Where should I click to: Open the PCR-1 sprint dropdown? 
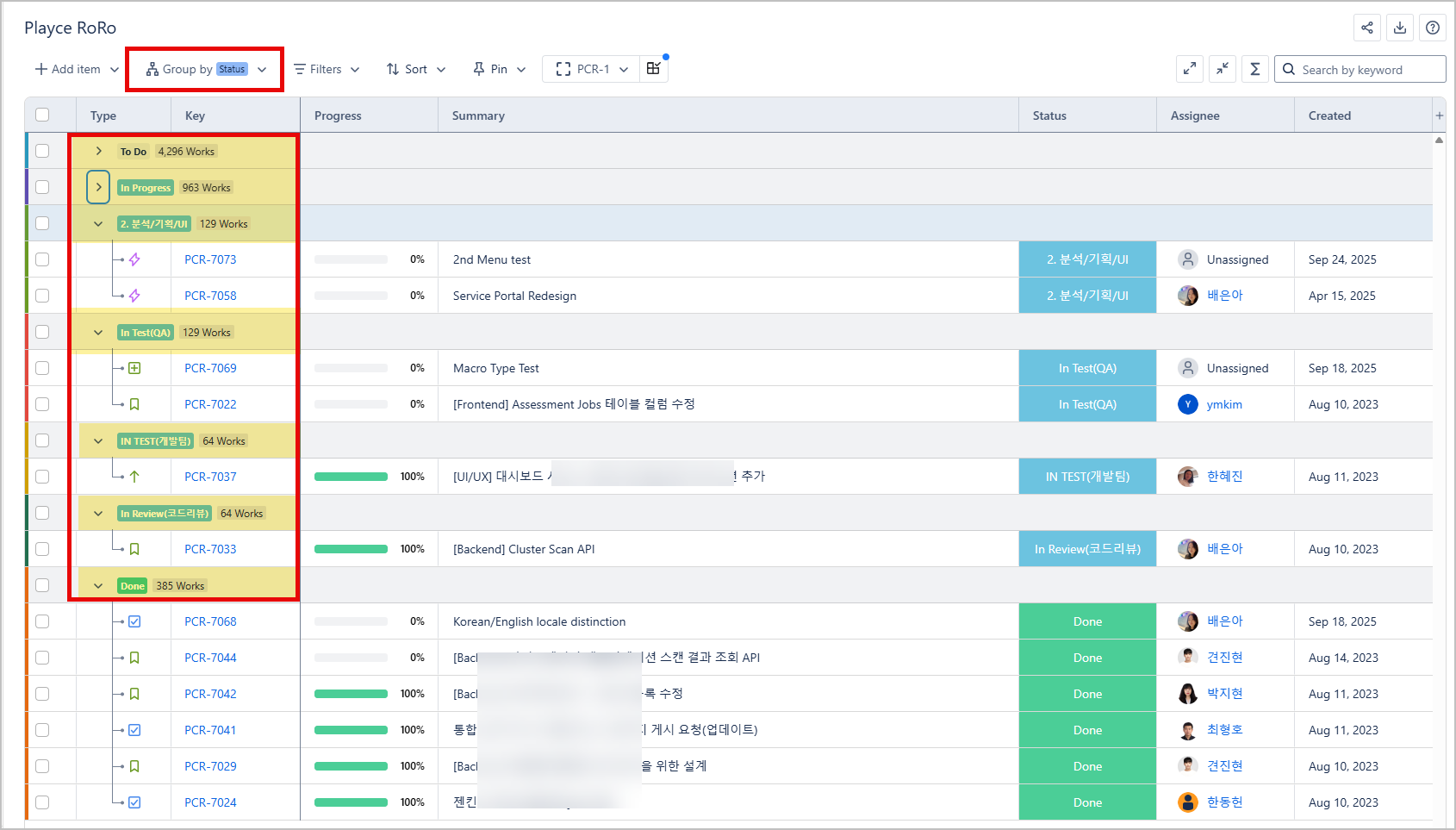[590, 69]
